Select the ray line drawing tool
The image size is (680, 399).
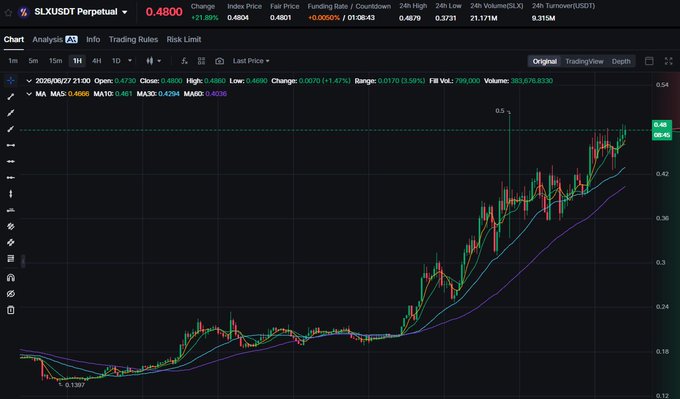[x=11, y=129]
